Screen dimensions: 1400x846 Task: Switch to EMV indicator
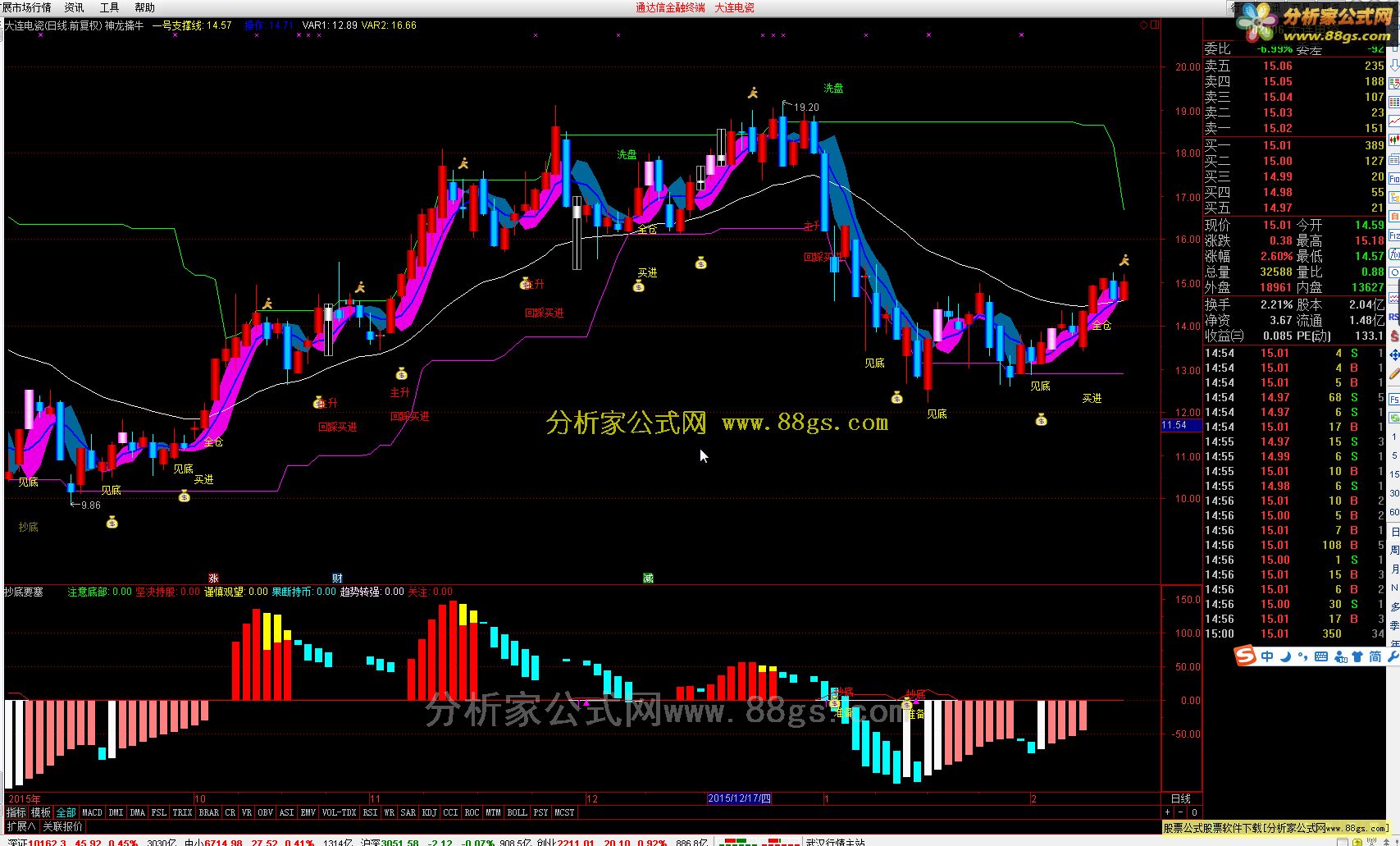point(308,812)
